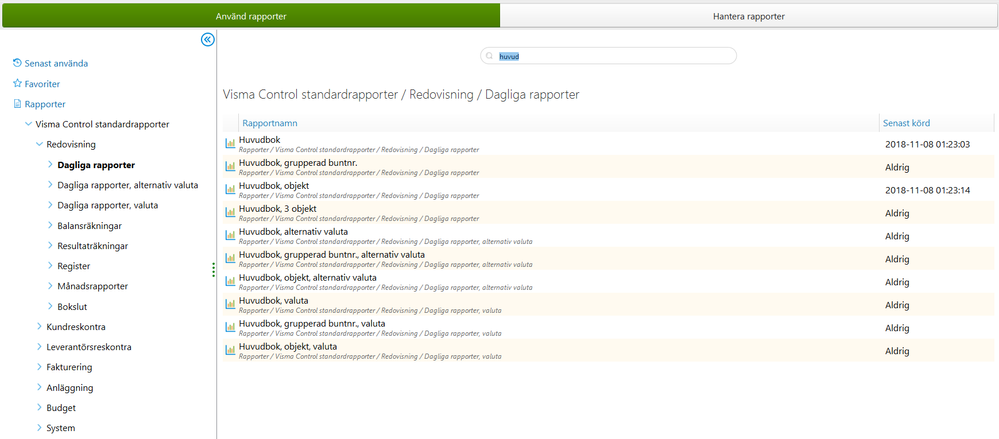Click the chart icon beside Huvudbok, alternativ valuta
The height and width of the screenshot is (439, 999).
(231, 235)
